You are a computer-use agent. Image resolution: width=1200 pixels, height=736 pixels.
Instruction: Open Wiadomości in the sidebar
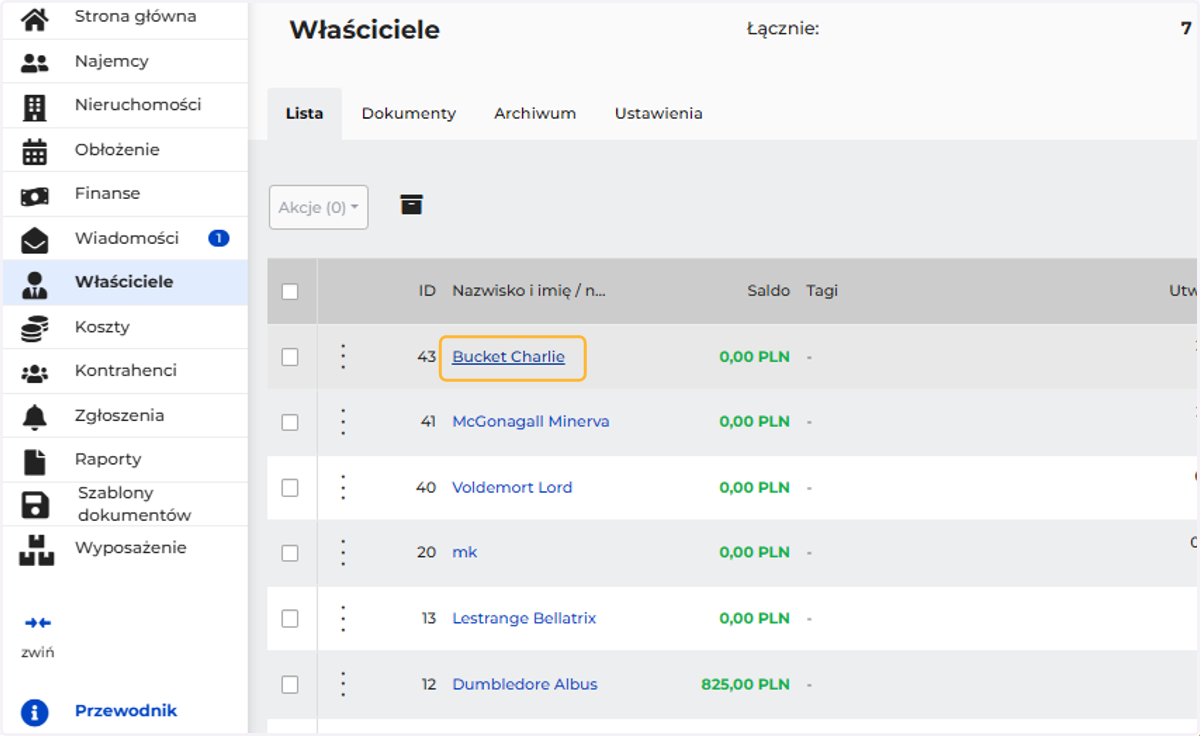pyautogui.click(x=125, y=238)
